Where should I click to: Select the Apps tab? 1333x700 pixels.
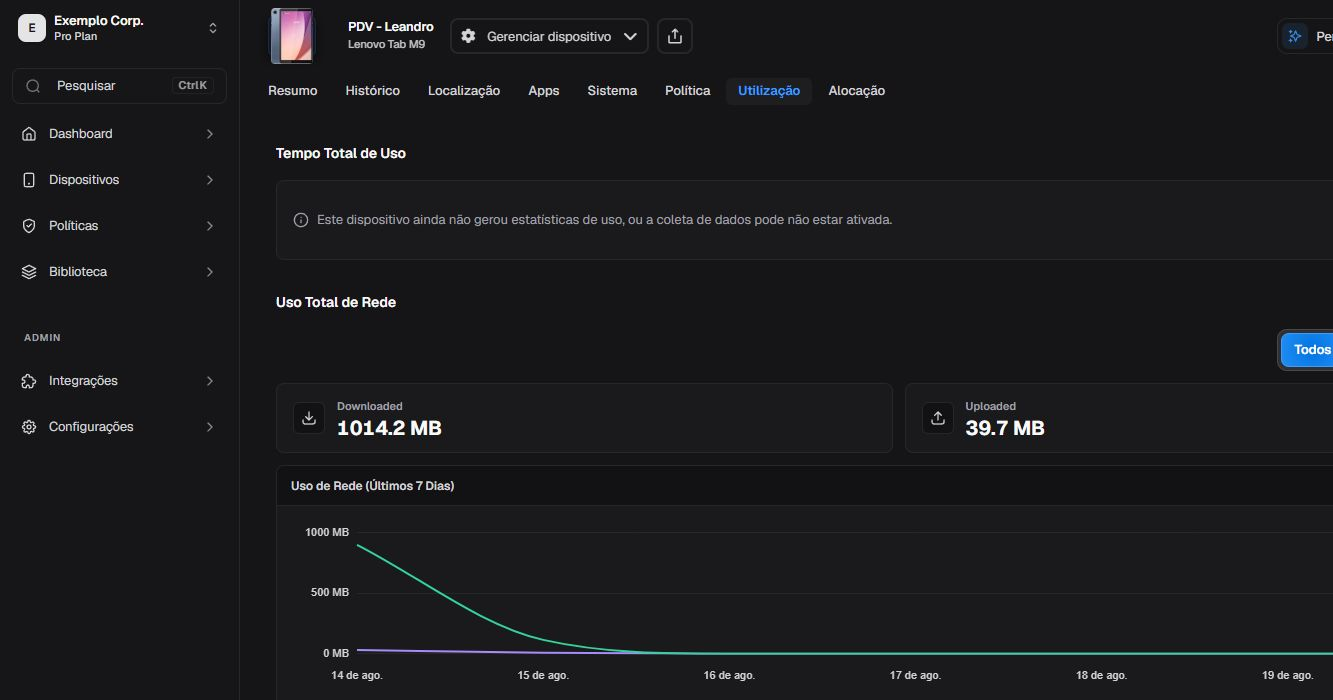(544, 91)
